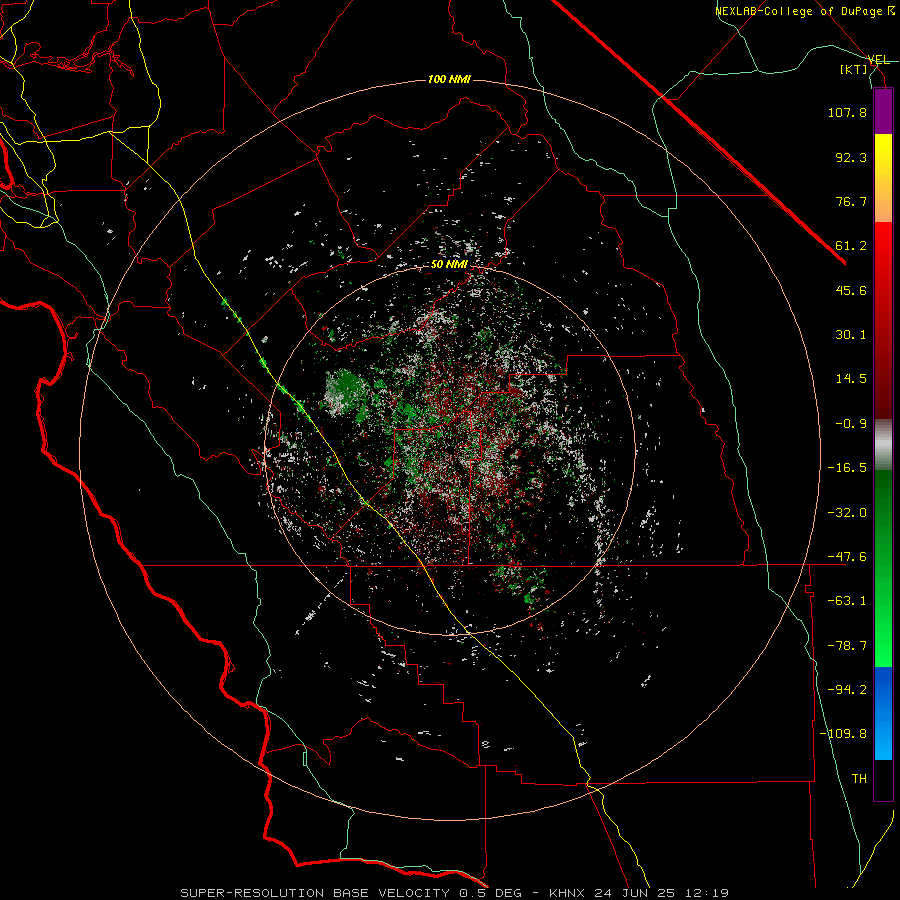Click the [KT] units label
Screen dimensions: 900x900
(854, 70)
